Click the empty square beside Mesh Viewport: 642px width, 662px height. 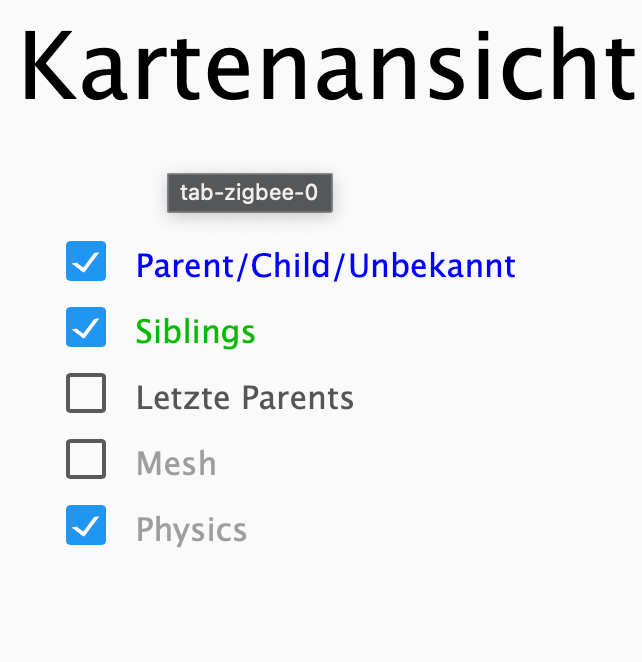pos(86,460)
